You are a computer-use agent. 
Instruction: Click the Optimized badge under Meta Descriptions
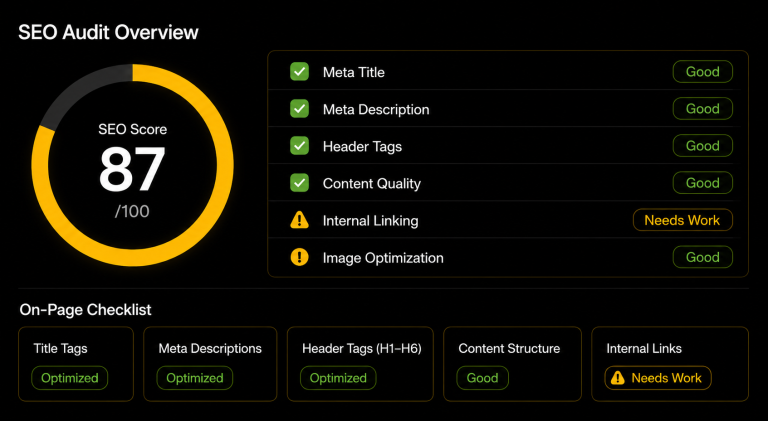195,378
